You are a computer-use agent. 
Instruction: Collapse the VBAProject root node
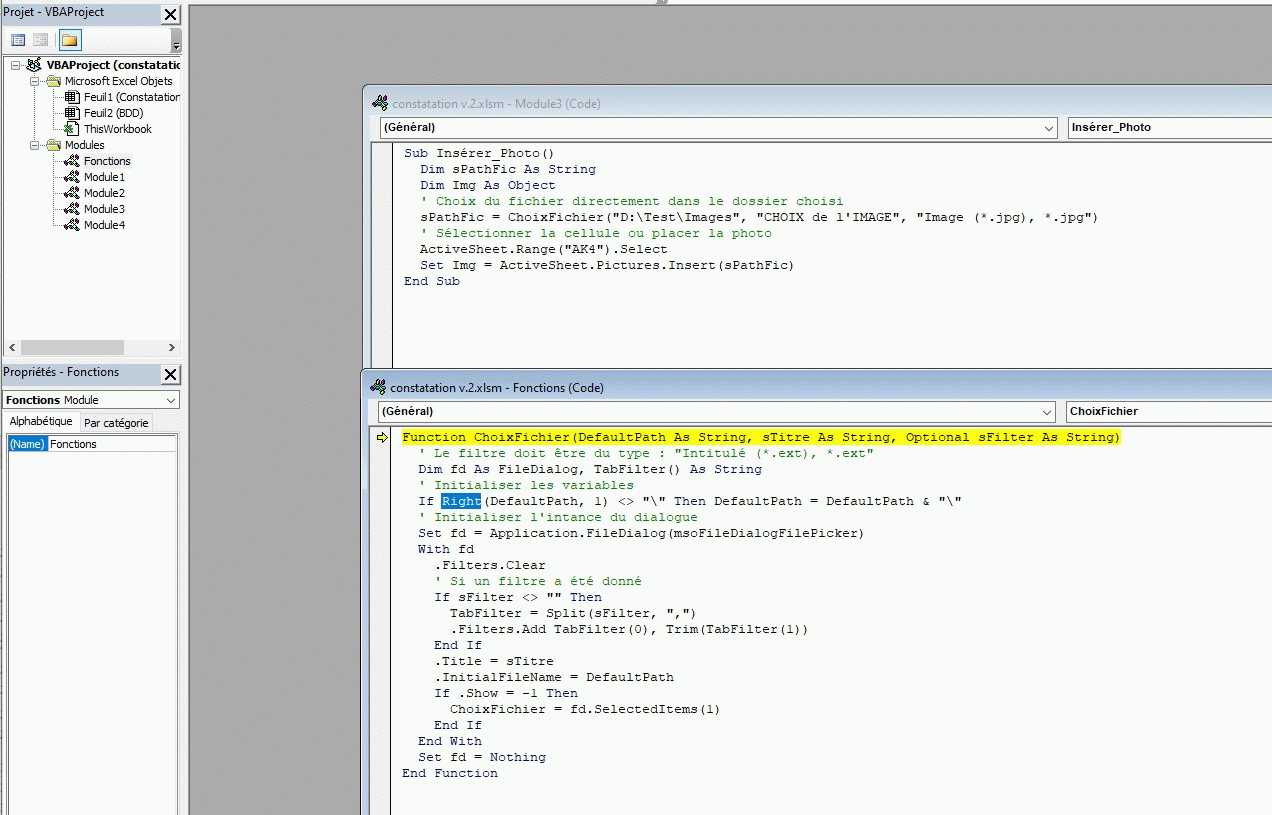[x=16, y=65]
